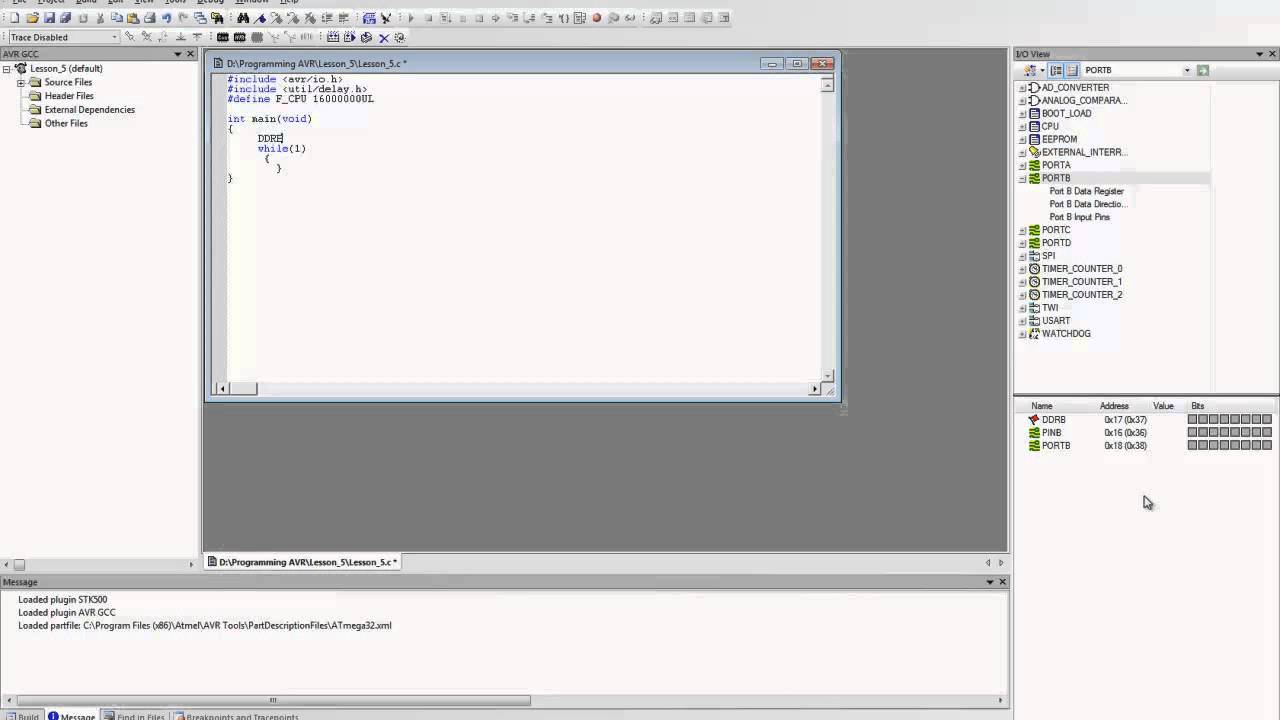
Task: Click the Open File folder icon
Action: [33, 18]
